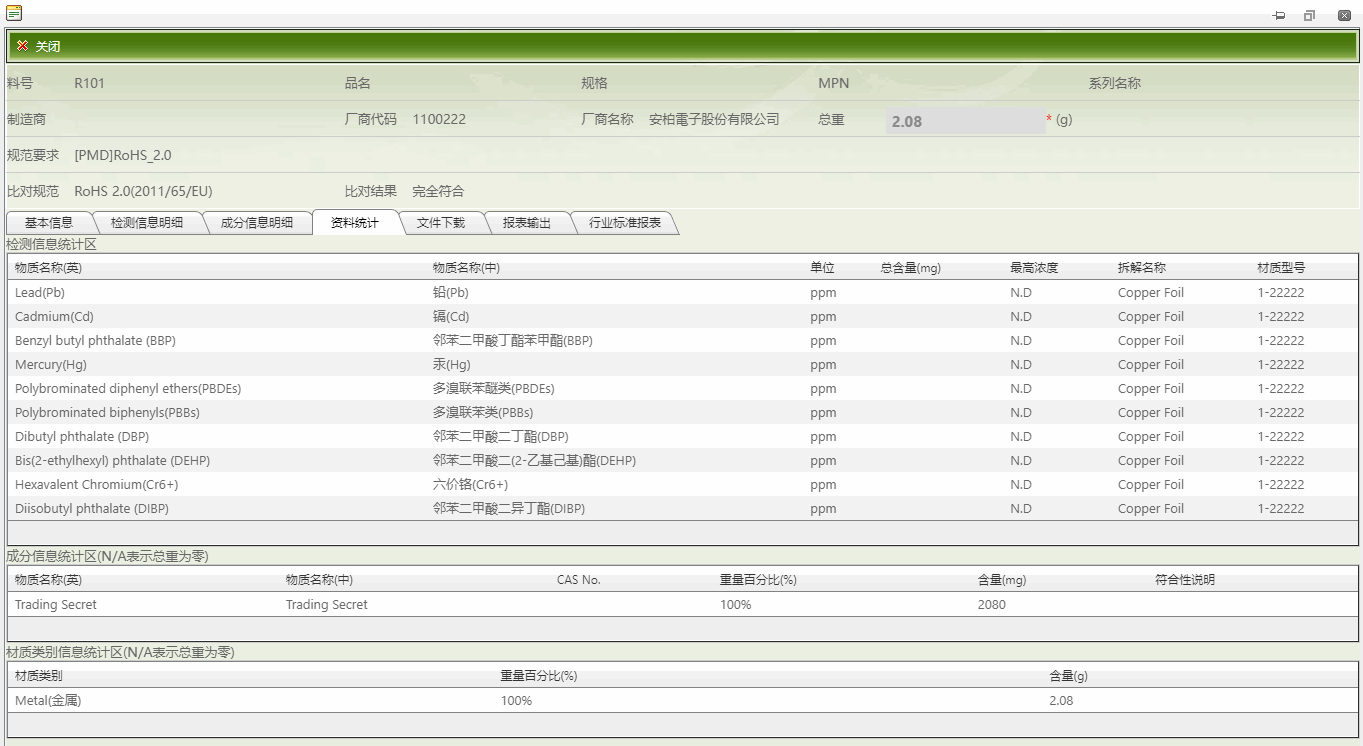Click the 关闭 close button
This screenshot has height=746, width=1363.
[x=38, y=46]
